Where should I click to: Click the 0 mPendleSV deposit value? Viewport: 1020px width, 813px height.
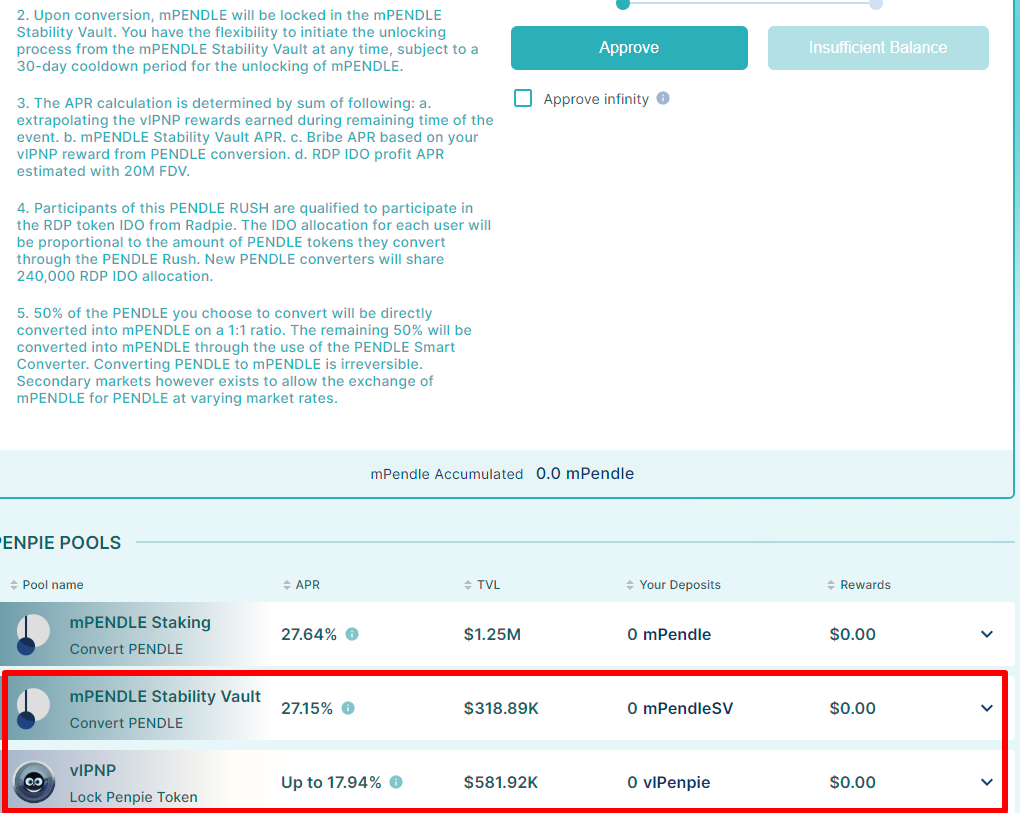pyautogui.click(x=680, y=708)
